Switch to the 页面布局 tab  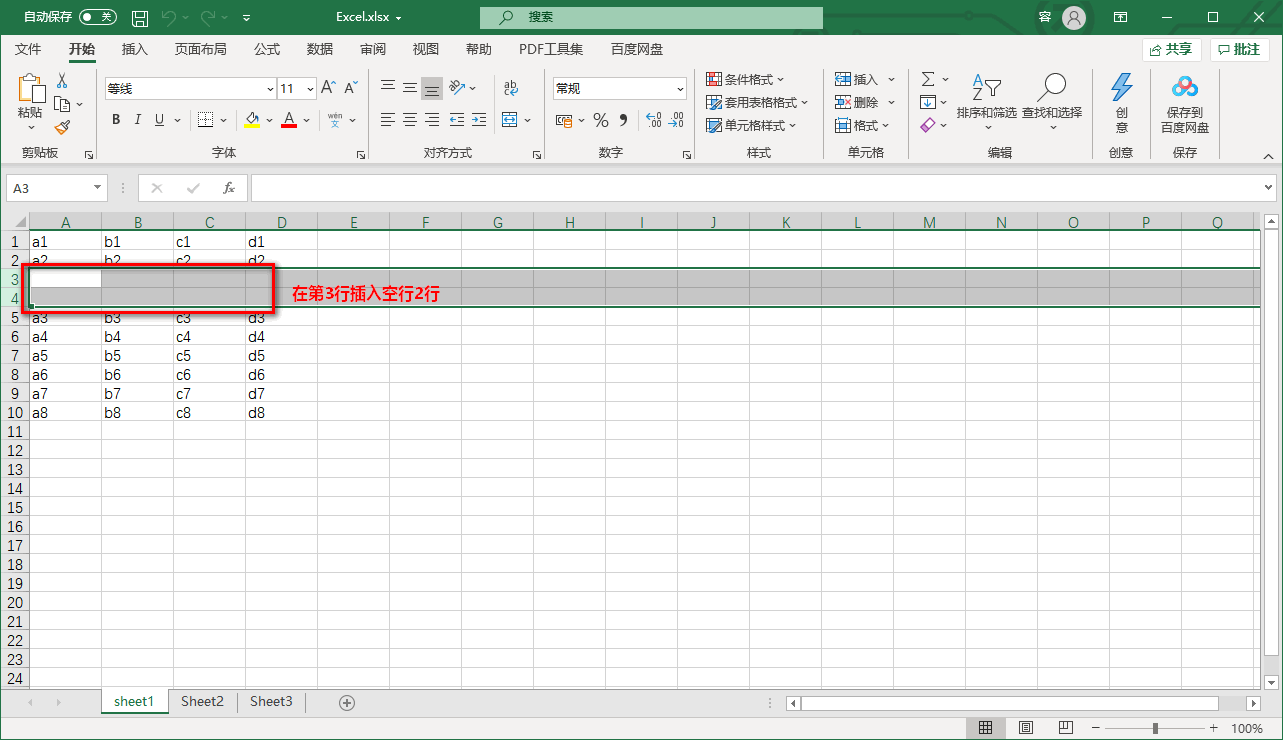pos(201,49)
